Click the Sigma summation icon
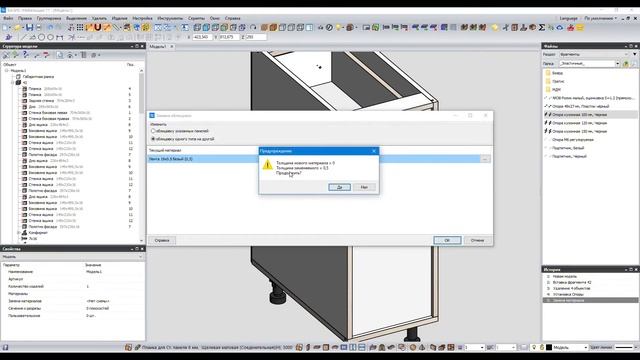This screenshot has height=360, width=640. pos(542,28)
